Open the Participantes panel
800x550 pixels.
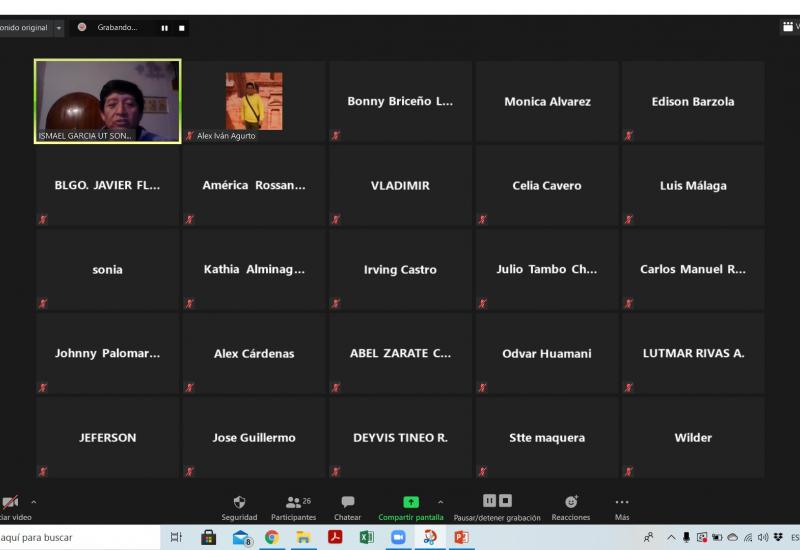click(293, 506)
